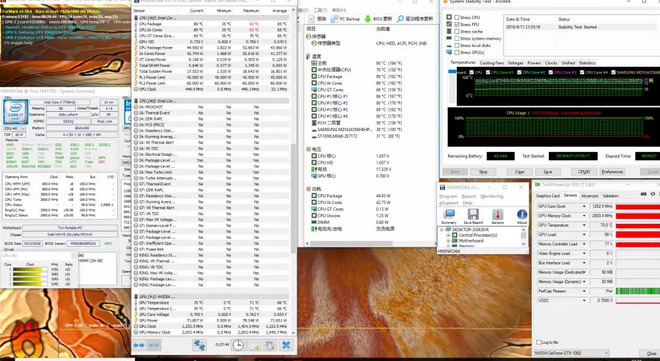Click the network computers icon in sensor window
The width and height of the screenshot is (660, 361).
199,345
